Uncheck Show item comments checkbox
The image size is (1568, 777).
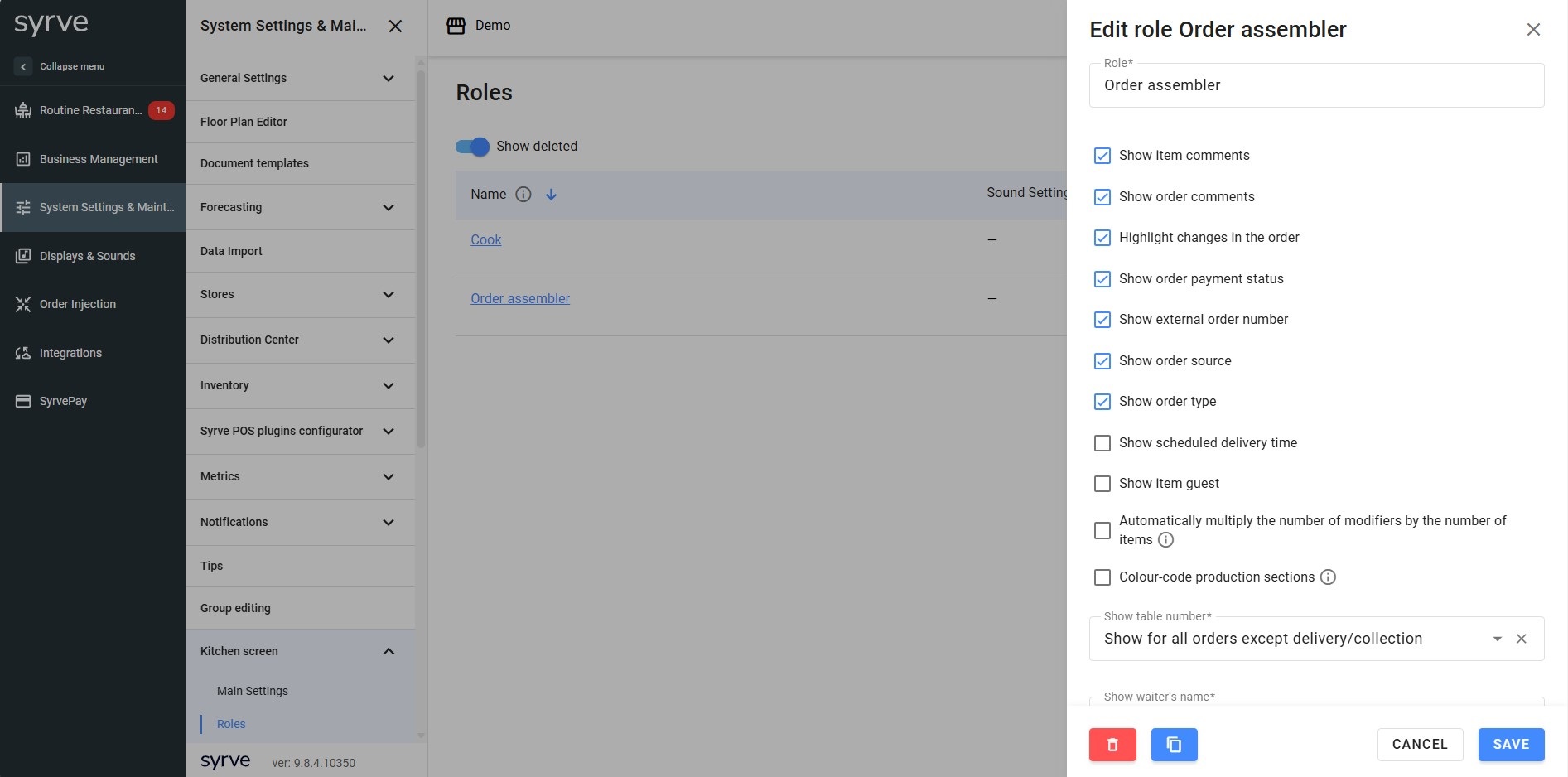[x=1102, y=156]
